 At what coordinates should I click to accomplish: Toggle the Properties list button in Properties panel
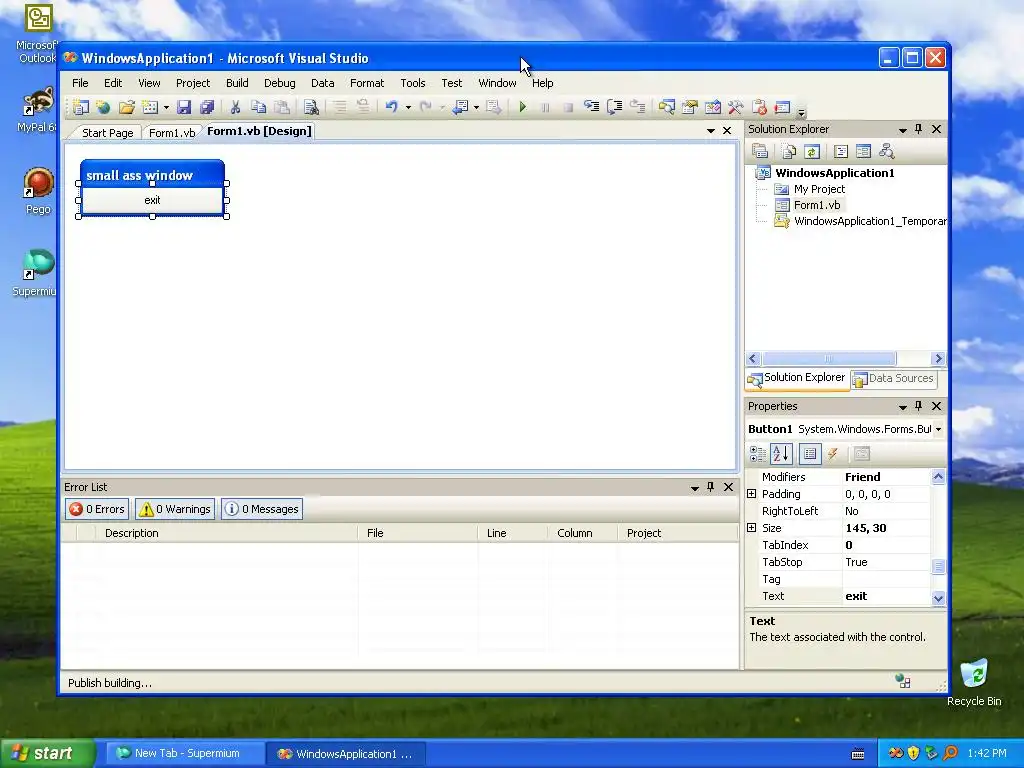point(810,454)
